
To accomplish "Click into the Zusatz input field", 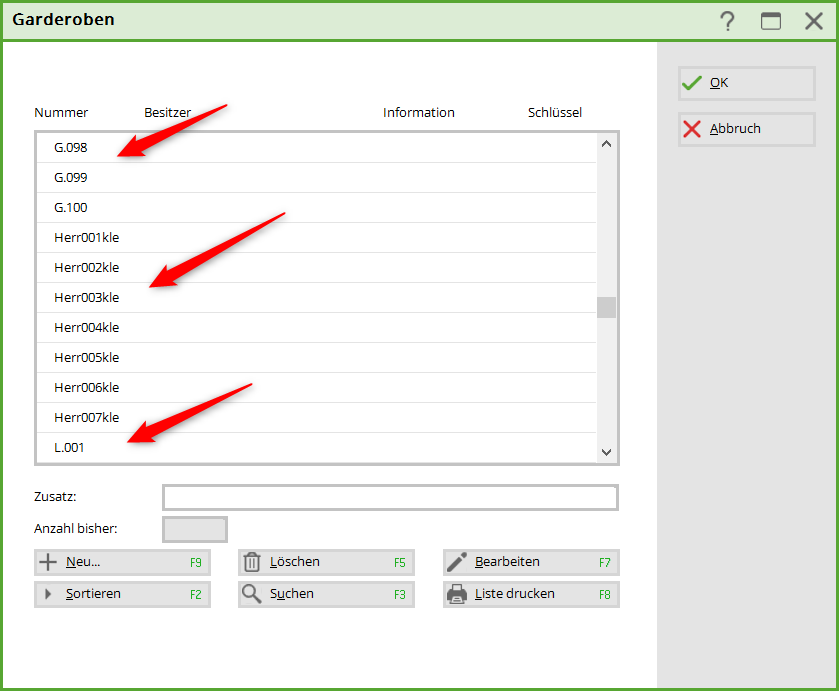I will (x=391, y=498).
